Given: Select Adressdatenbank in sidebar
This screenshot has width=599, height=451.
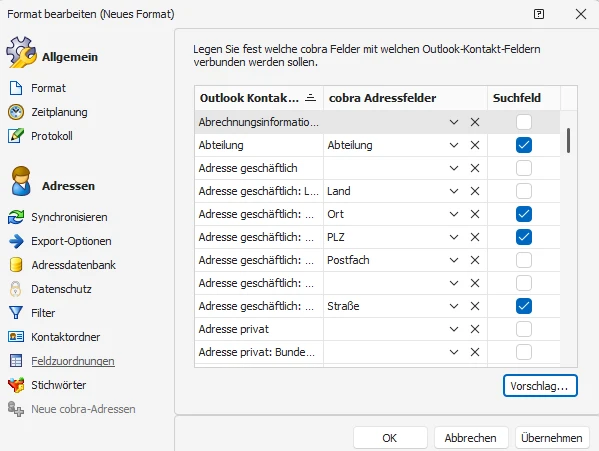Looking at the screenshot, I should pos(73,265).
